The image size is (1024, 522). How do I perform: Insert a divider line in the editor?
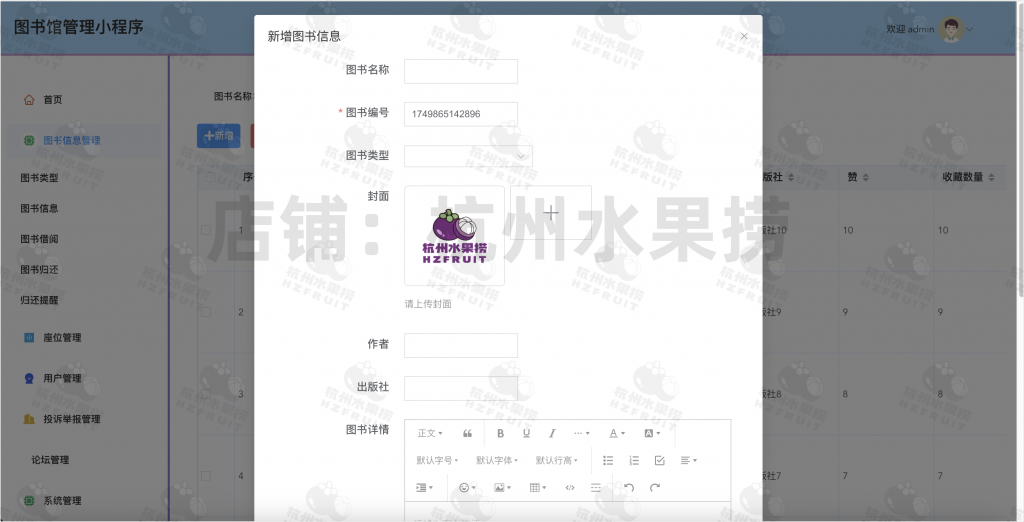(x=596, y=487)
